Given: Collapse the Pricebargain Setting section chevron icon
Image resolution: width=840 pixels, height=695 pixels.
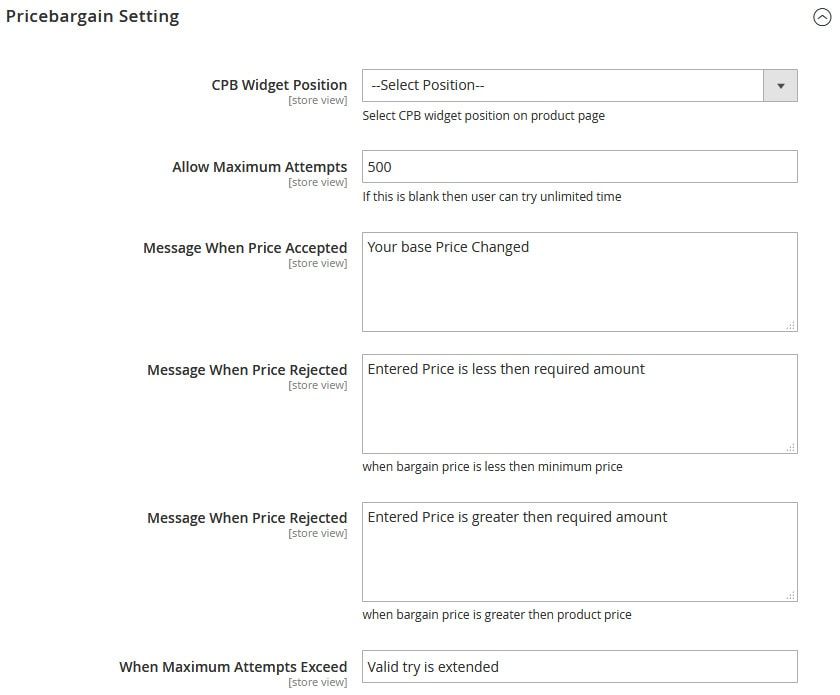Looking at the screenshot, I should (x=822, y=18).
